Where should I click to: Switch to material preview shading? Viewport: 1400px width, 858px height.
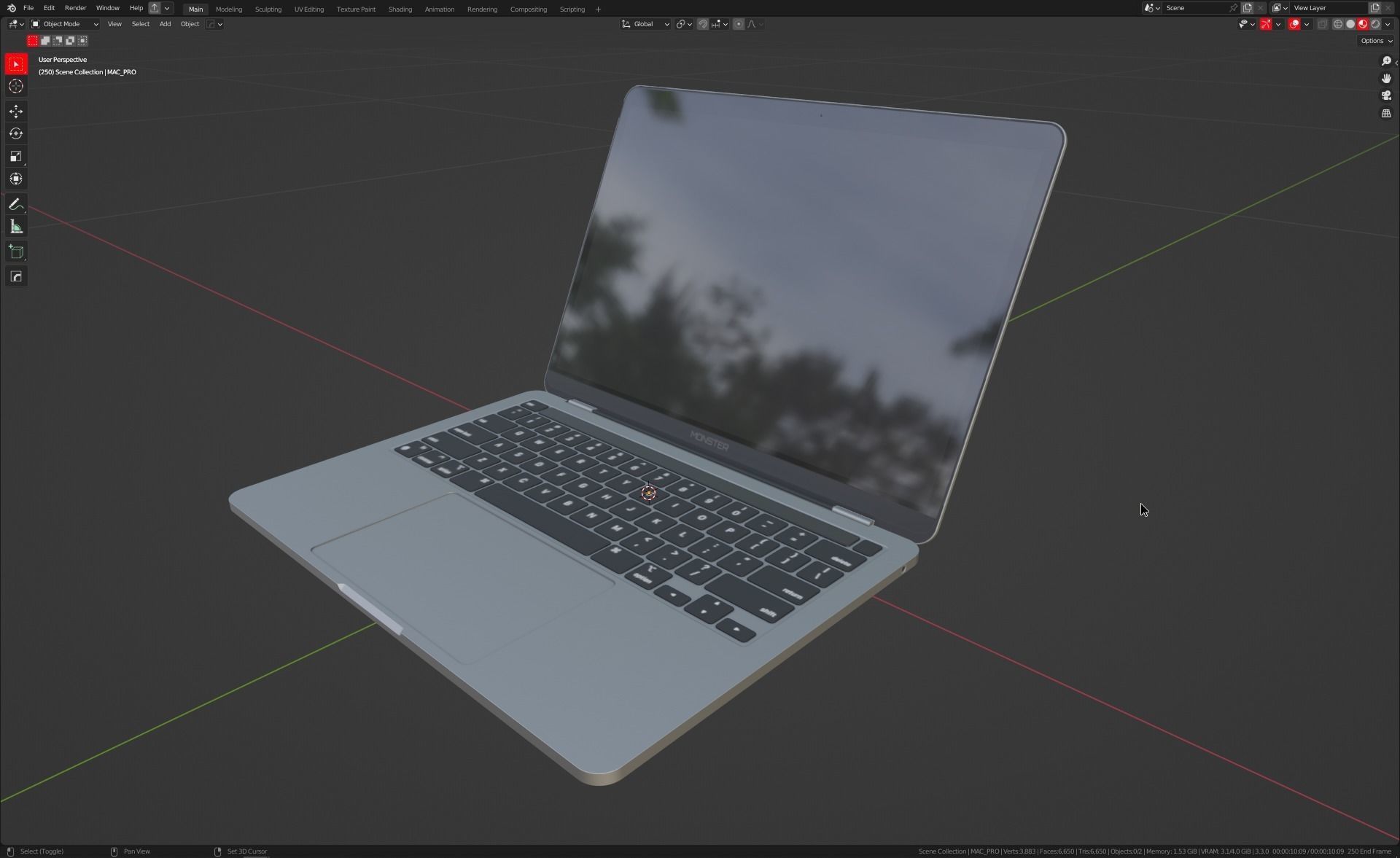point(1363,24)
